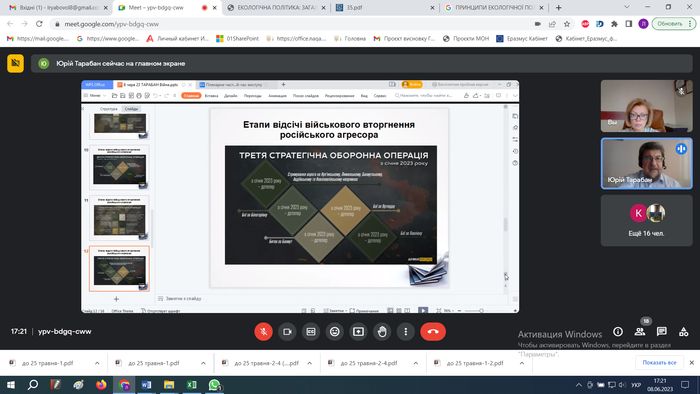Unmute the microphone in Meet
Image resolution: width=700 pixels, height=394 pixels.
[263, 332]
